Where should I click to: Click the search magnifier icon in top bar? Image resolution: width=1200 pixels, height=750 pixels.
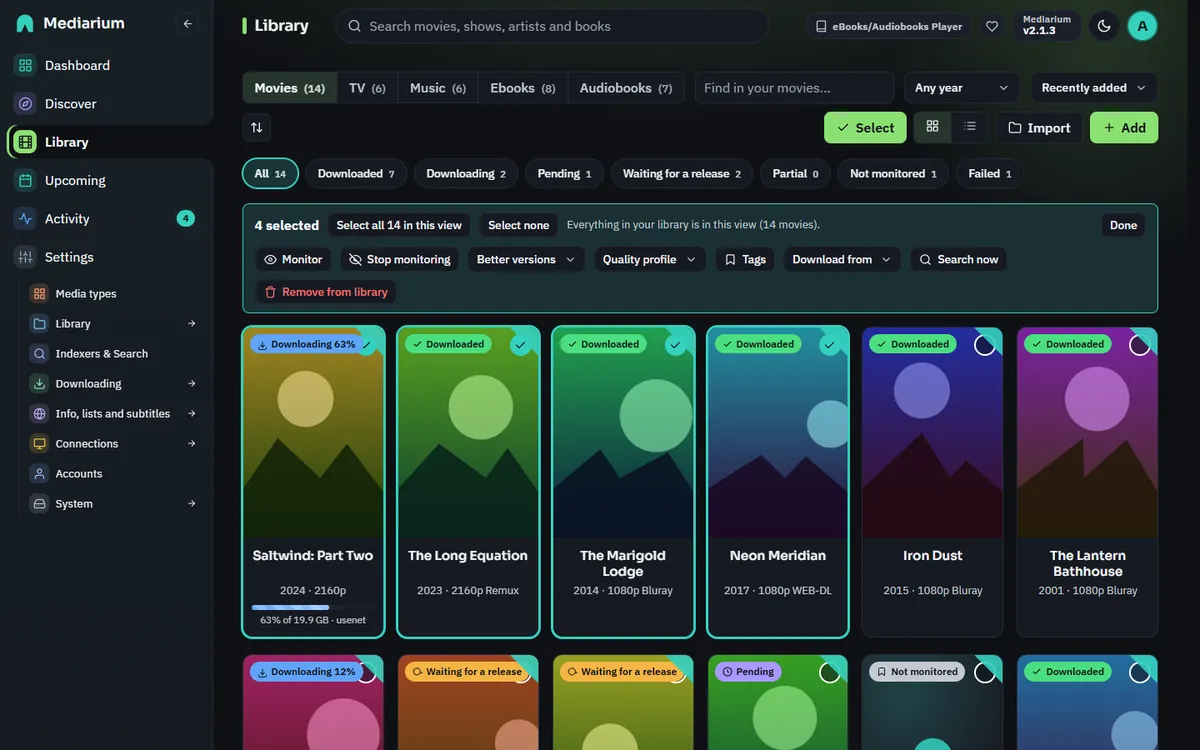click(x=354, y=26)
